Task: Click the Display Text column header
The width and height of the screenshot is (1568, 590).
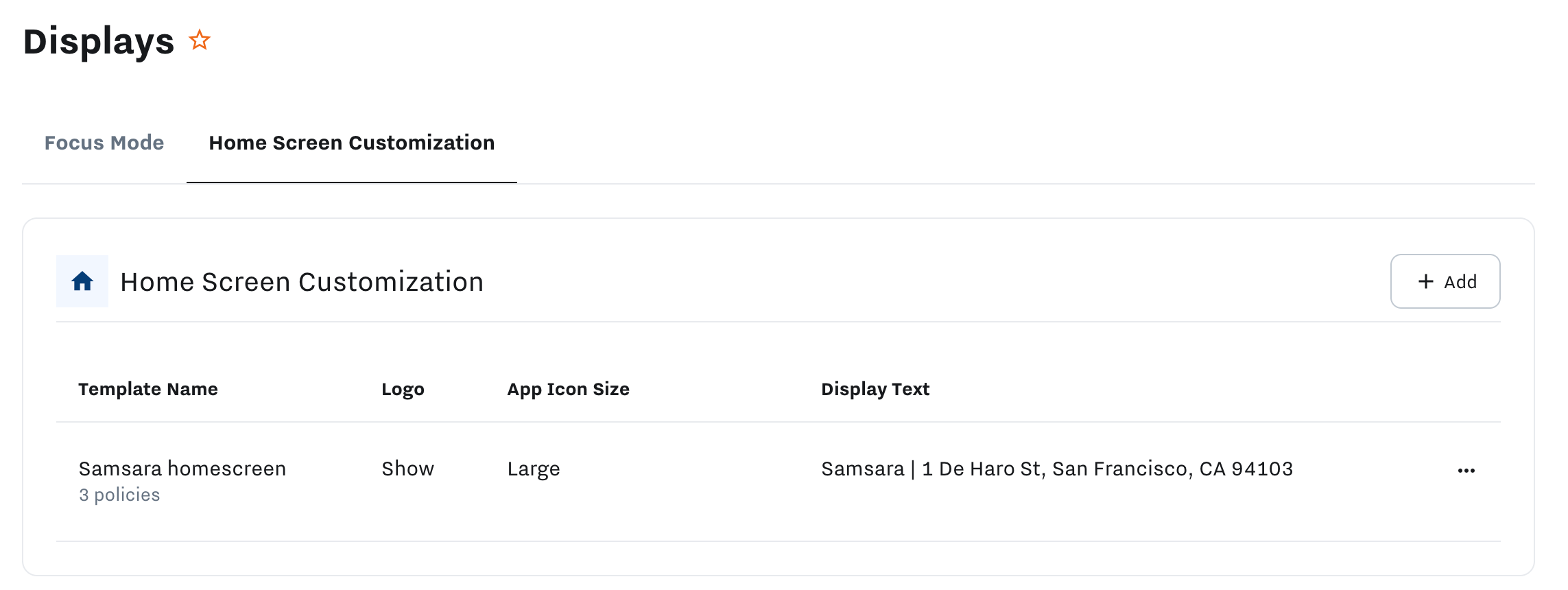Action: [876, 388]
